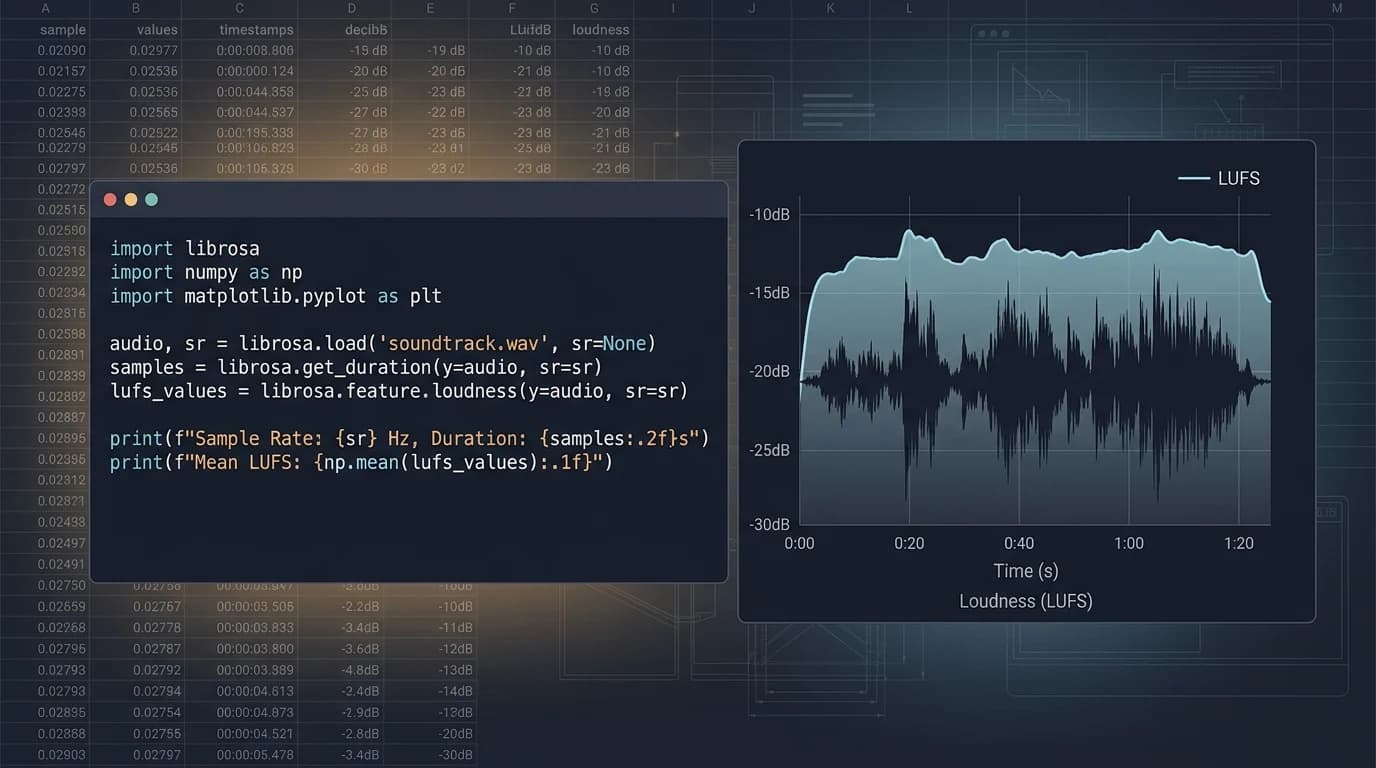Select column A header in spreadsheet

pyautogui.click(x=45, y=8)
